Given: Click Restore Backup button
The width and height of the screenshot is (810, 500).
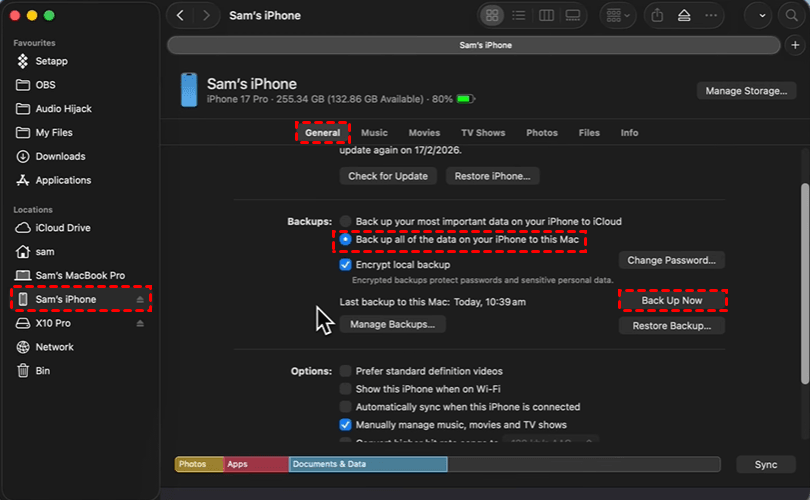Looking at the screenshot, I should click(672, 326).
